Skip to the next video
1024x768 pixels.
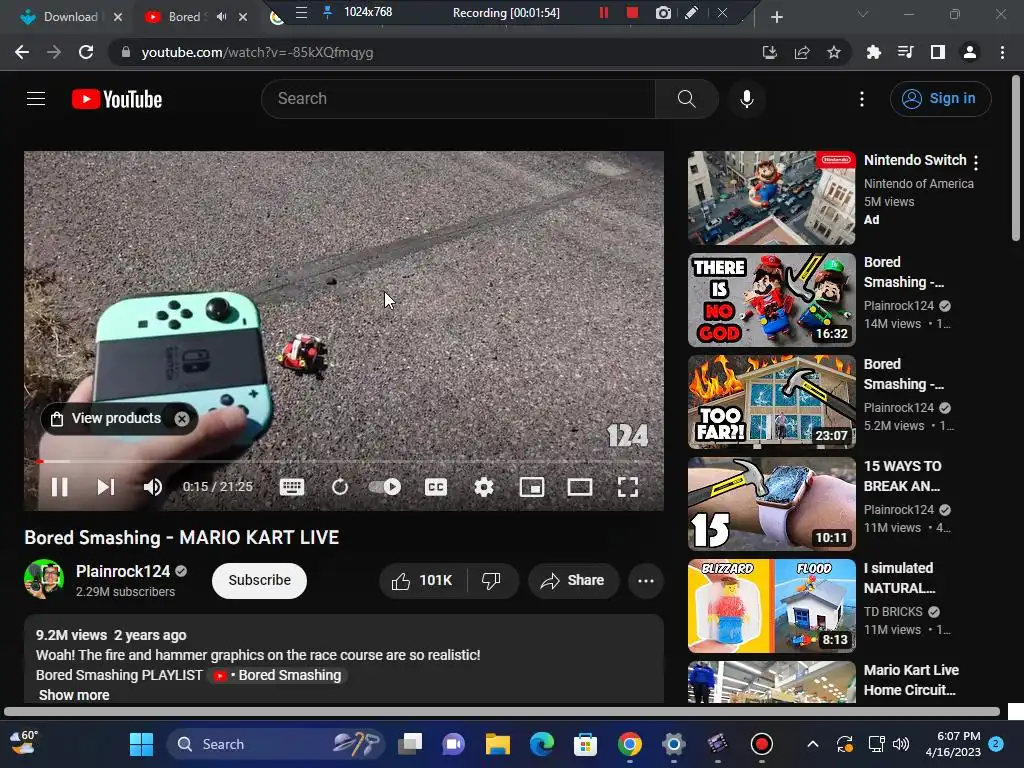coord(106,487)
